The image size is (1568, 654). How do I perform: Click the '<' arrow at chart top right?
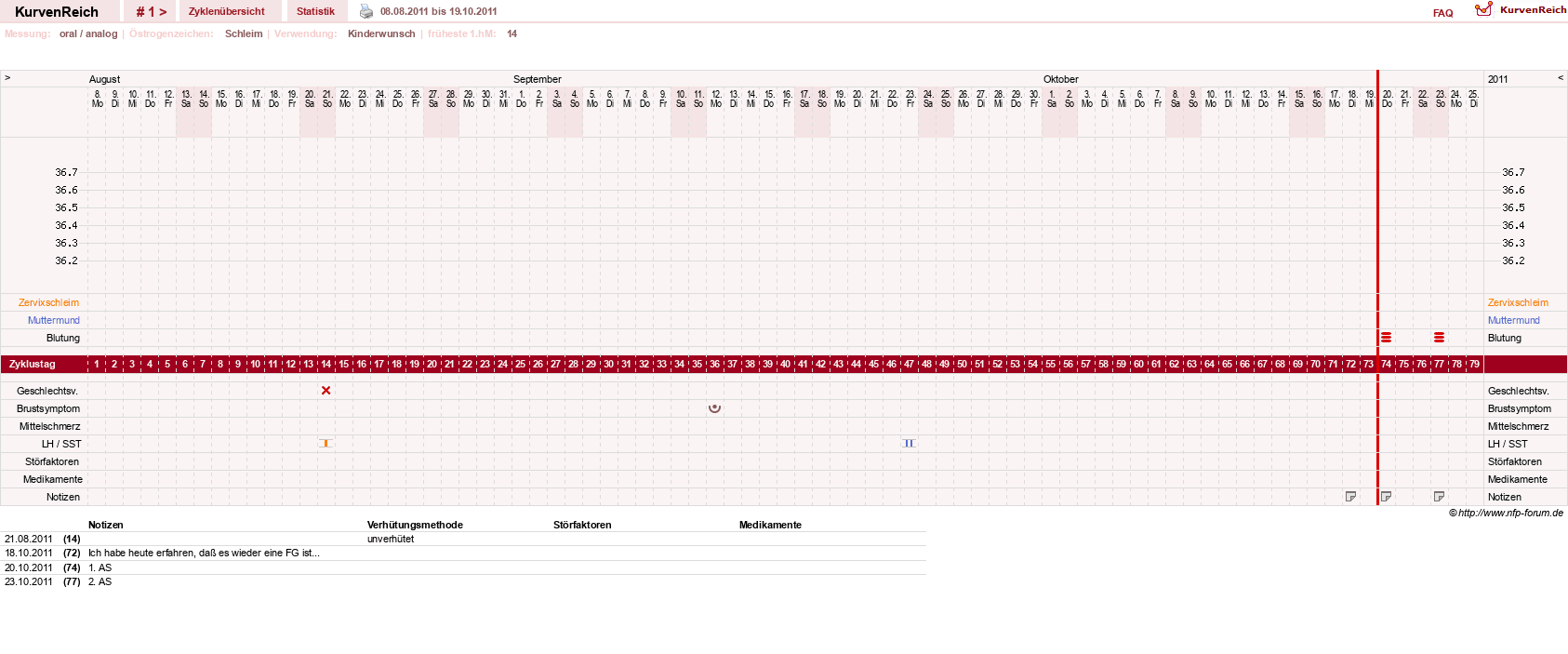click(x=1561, y=78)
